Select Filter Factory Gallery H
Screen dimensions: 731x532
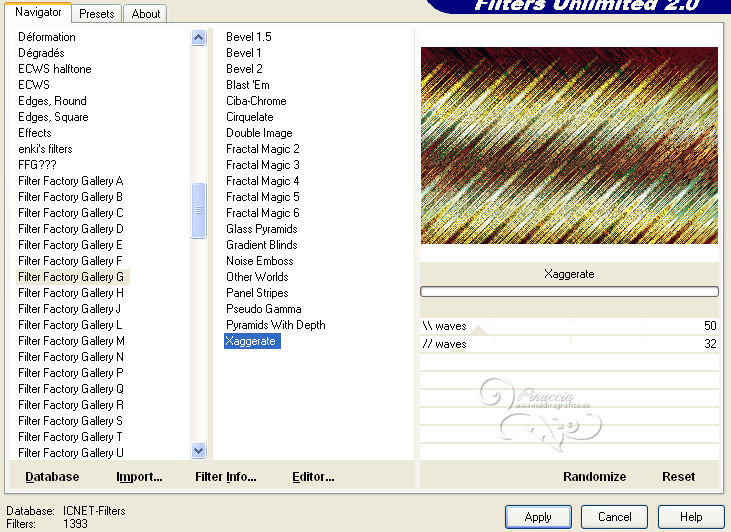coord(70,293)
